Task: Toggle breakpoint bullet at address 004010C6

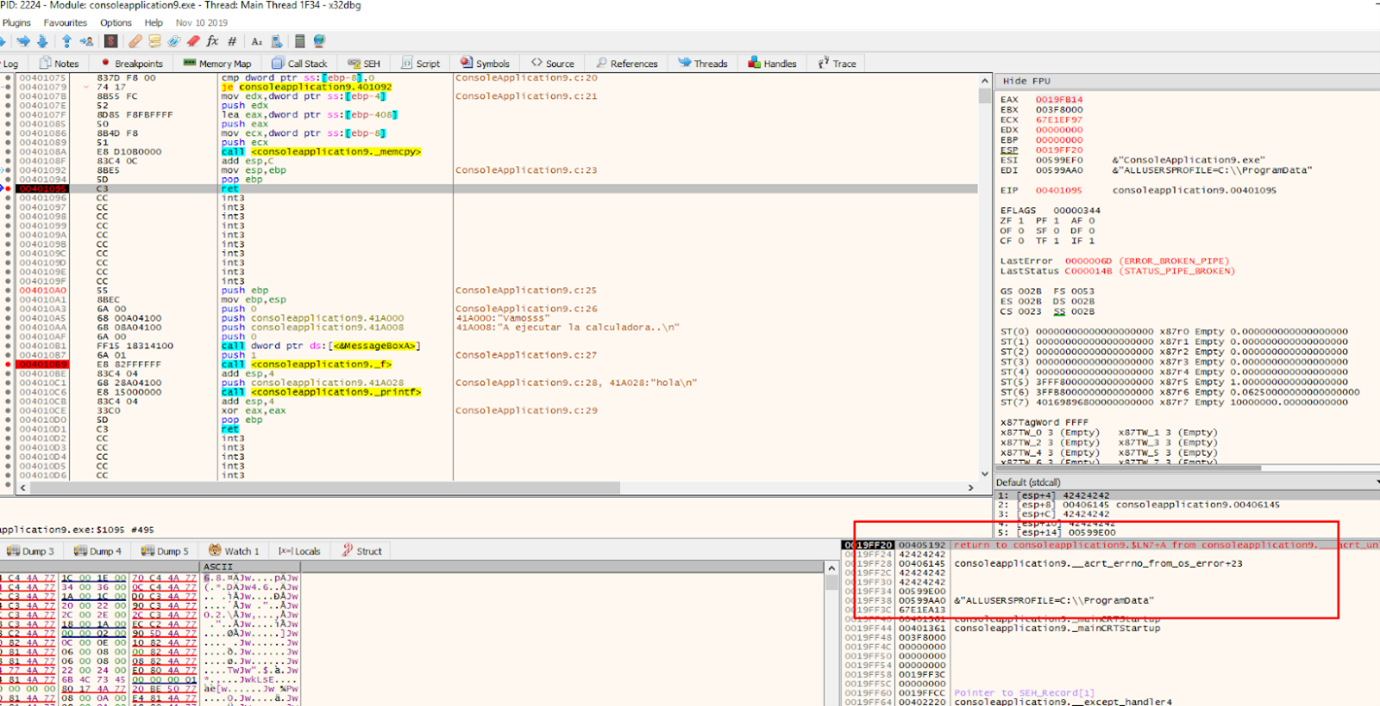Action: click(8, 392)
